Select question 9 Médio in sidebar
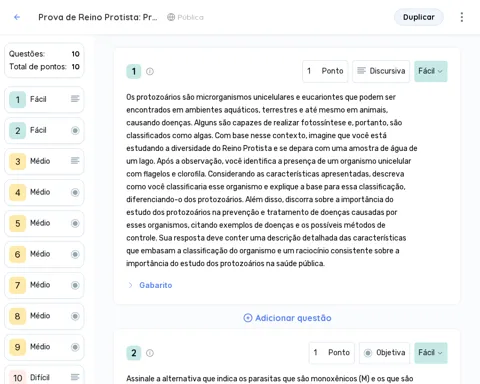This screenshot has height=384, width=480. (44, 347)
